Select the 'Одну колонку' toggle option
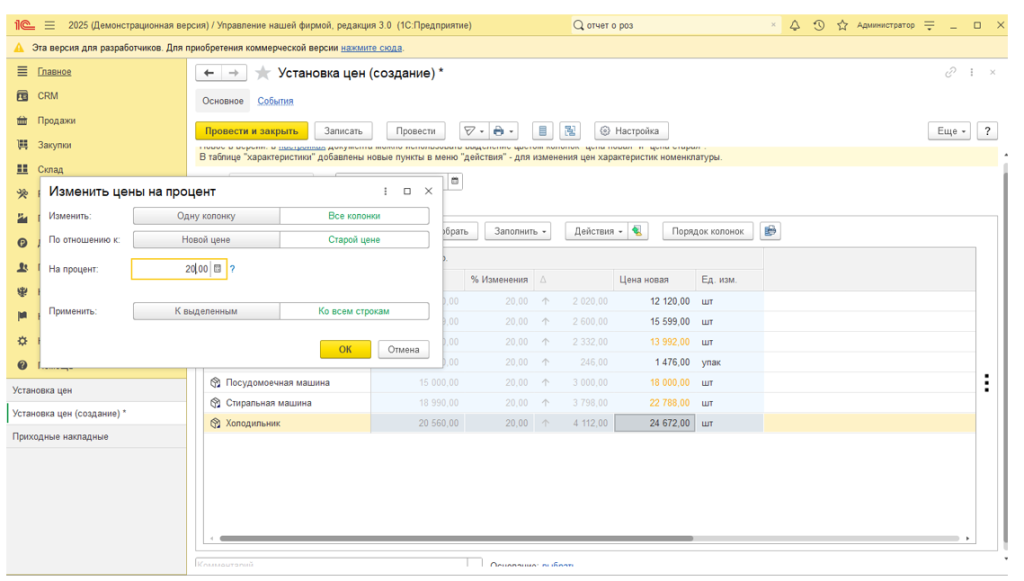The height and width of the screenshot is (581, 1024). coord(207,216)
